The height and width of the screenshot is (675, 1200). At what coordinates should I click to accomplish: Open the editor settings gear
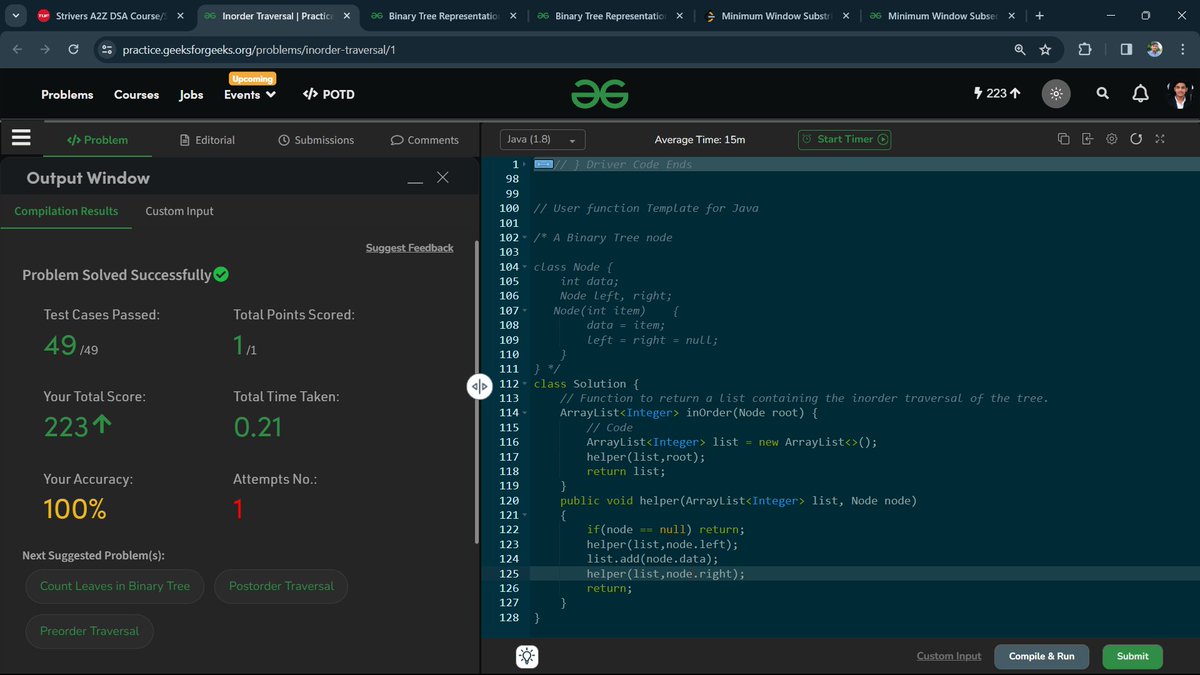pos(1111,139)
